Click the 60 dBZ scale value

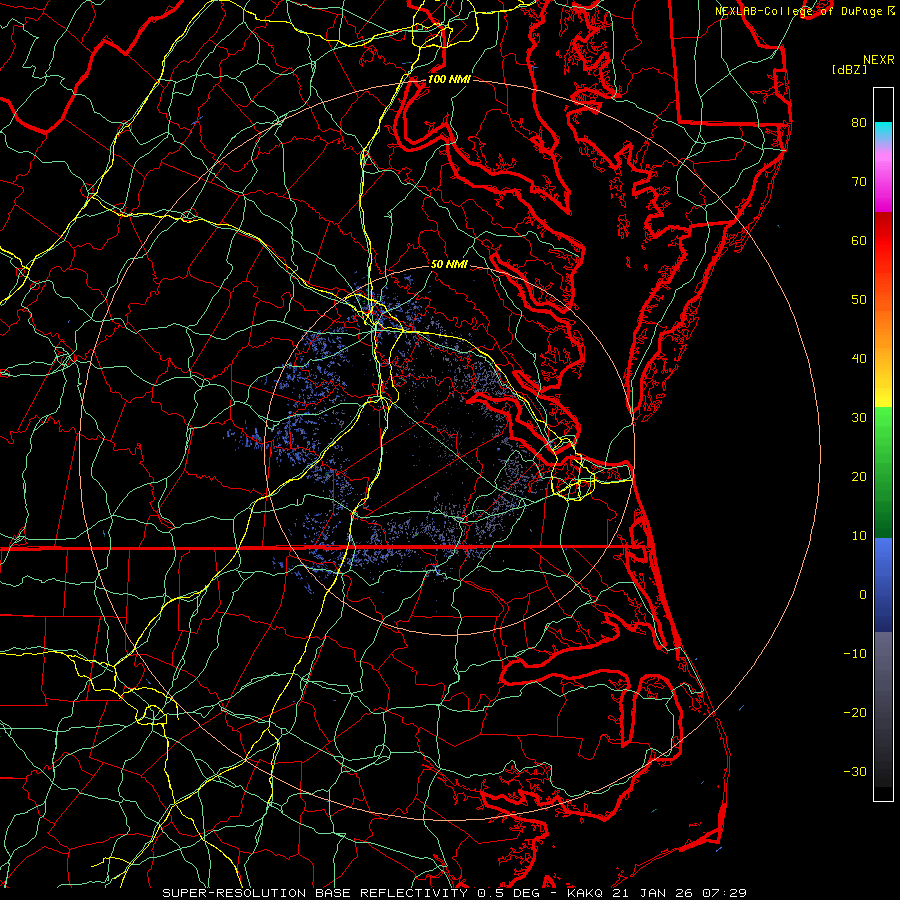859,240
